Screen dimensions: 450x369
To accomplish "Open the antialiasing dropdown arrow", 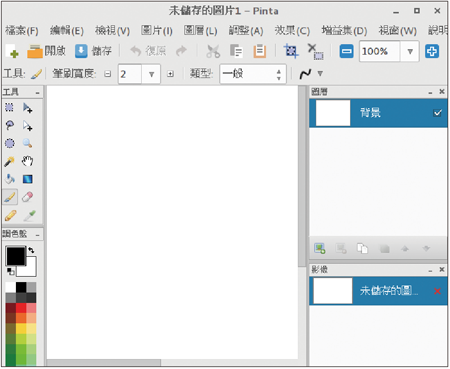I will (x=320, y=73).
